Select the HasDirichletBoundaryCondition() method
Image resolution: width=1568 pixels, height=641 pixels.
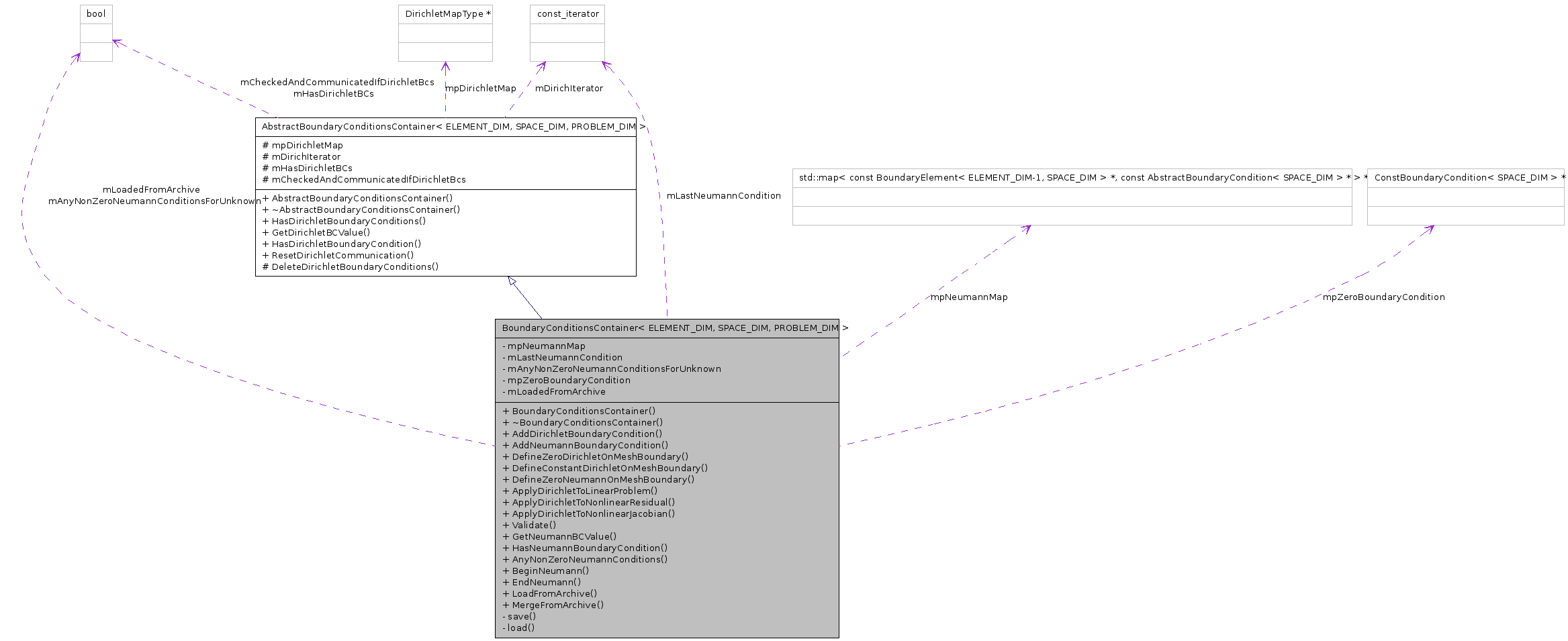342,244
